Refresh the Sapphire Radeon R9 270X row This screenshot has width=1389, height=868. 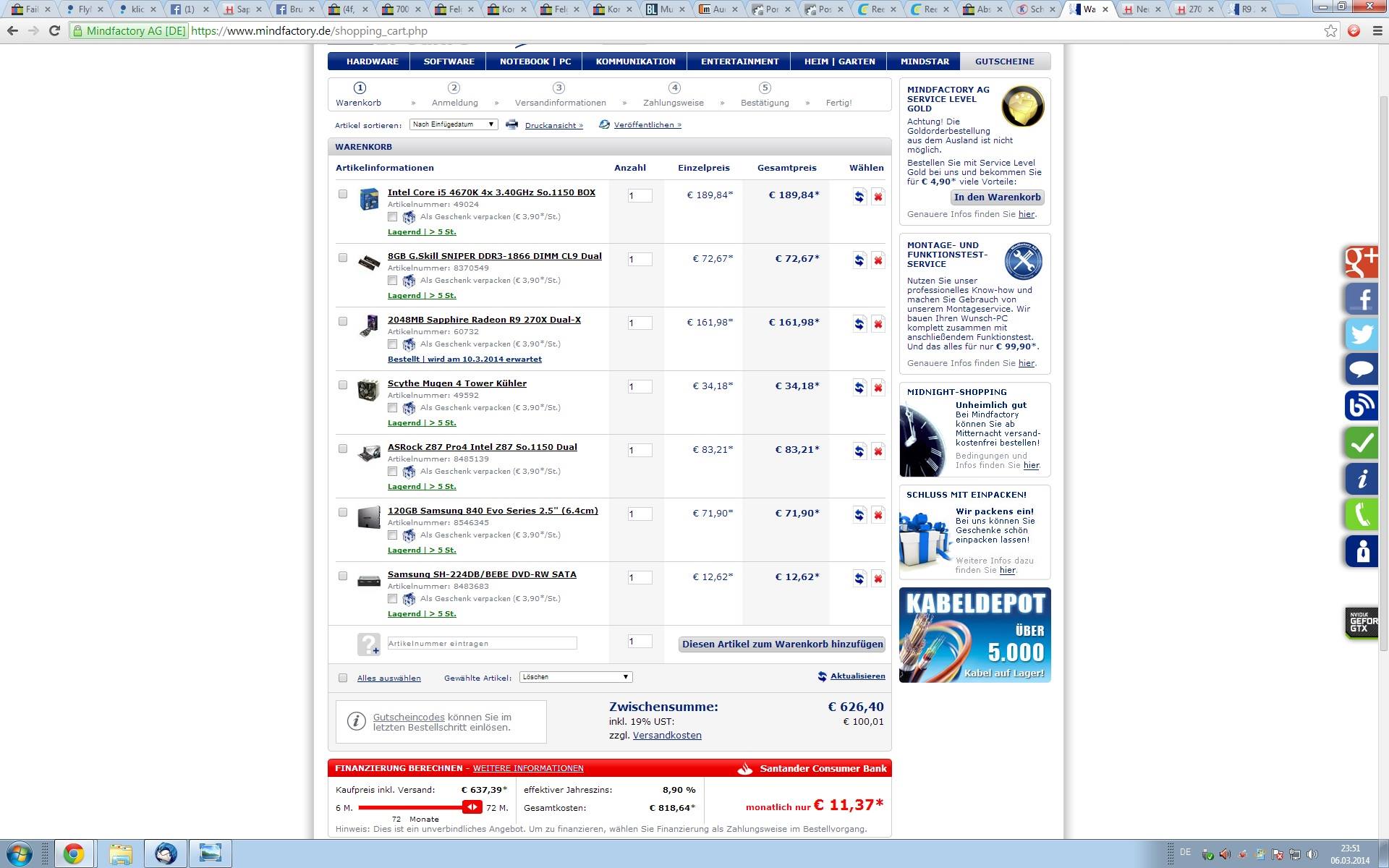[859, 324]
